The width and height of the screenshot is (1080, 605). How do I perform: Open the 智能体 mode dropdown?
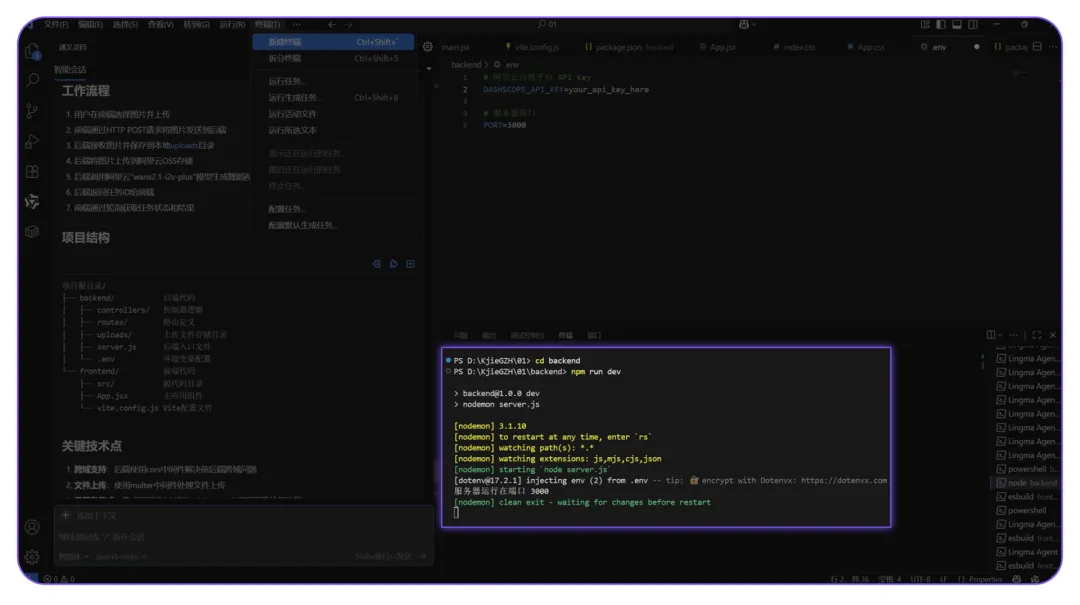click(x=74, y=556)
